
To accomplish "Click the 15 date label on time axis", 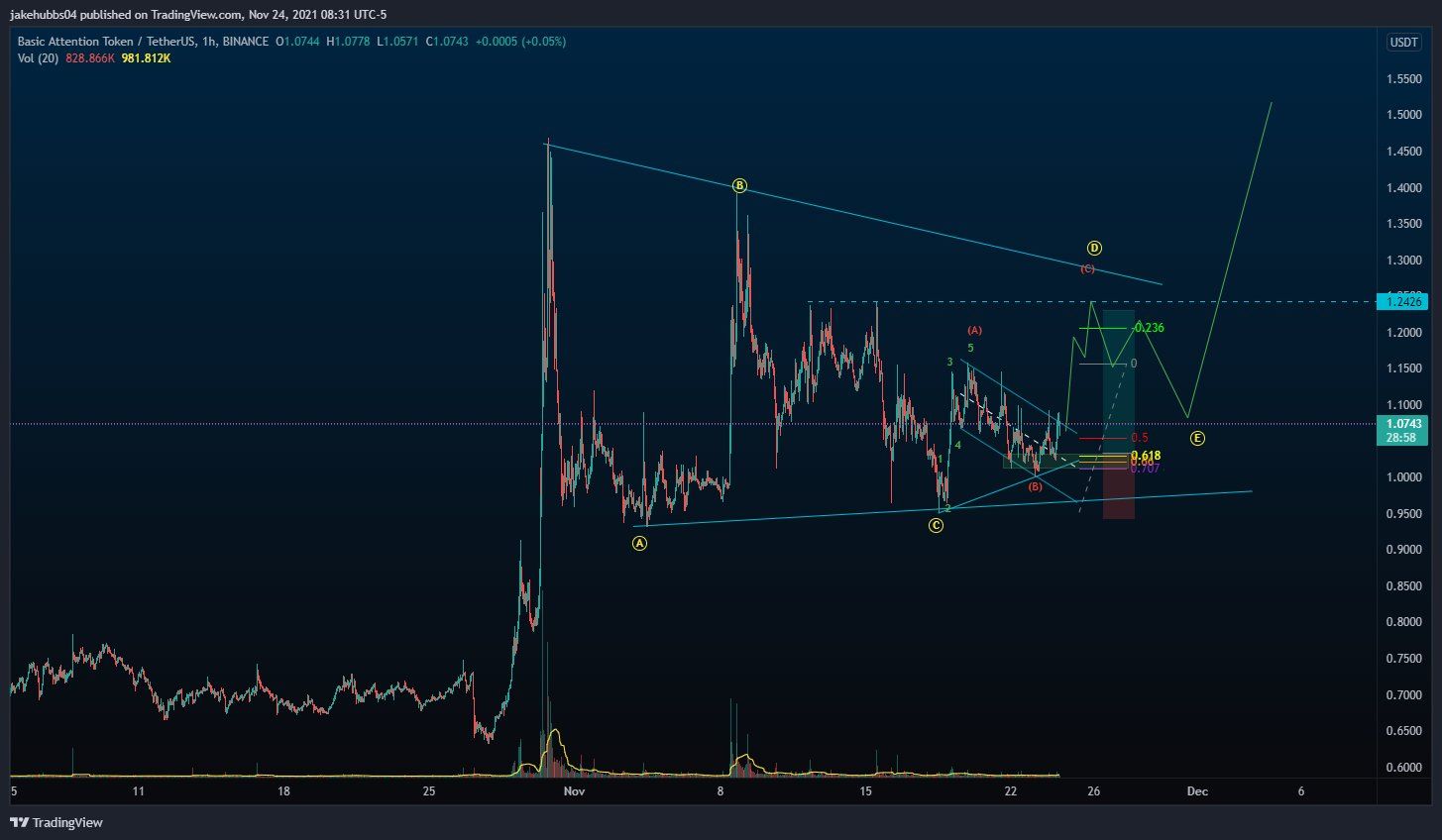I will pyautogui.click(x=865, y=791).
